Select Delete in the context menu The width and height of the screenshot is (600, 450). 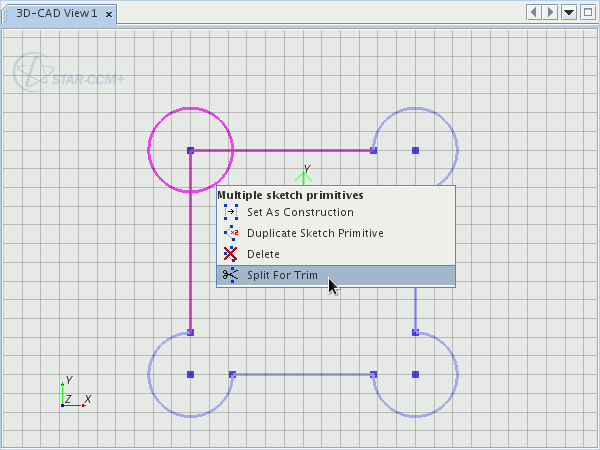263,254
